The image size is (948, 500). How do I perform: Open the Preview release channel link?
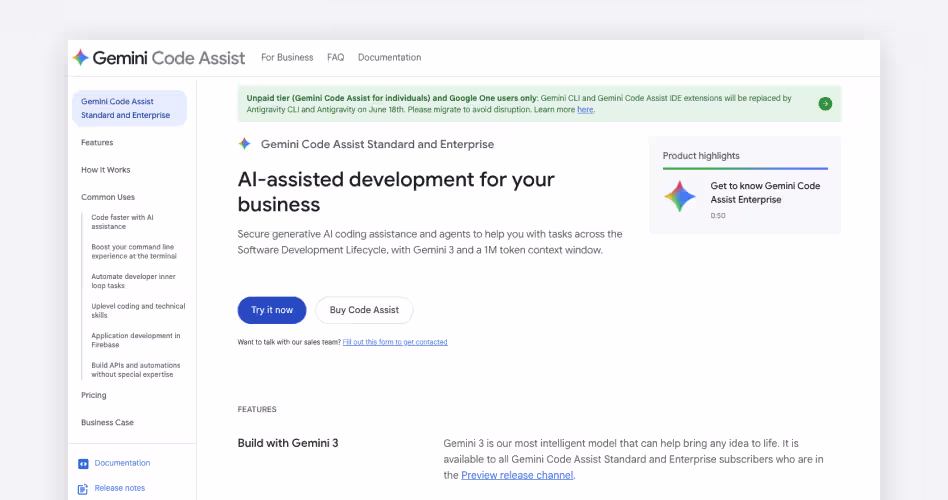pos(517,475)
